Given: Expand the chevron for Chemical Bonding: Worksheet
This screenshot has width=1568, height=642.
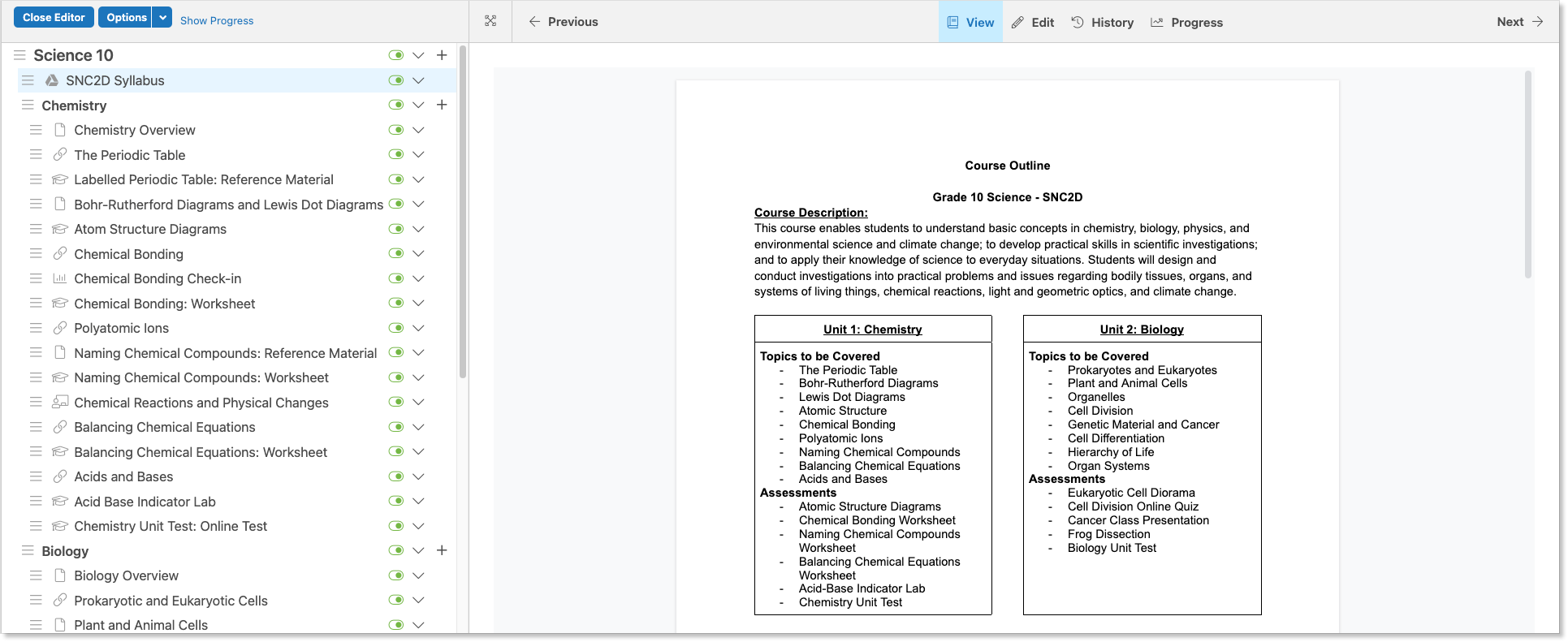Looking at the screenshot, I should (x=418, y=303).
